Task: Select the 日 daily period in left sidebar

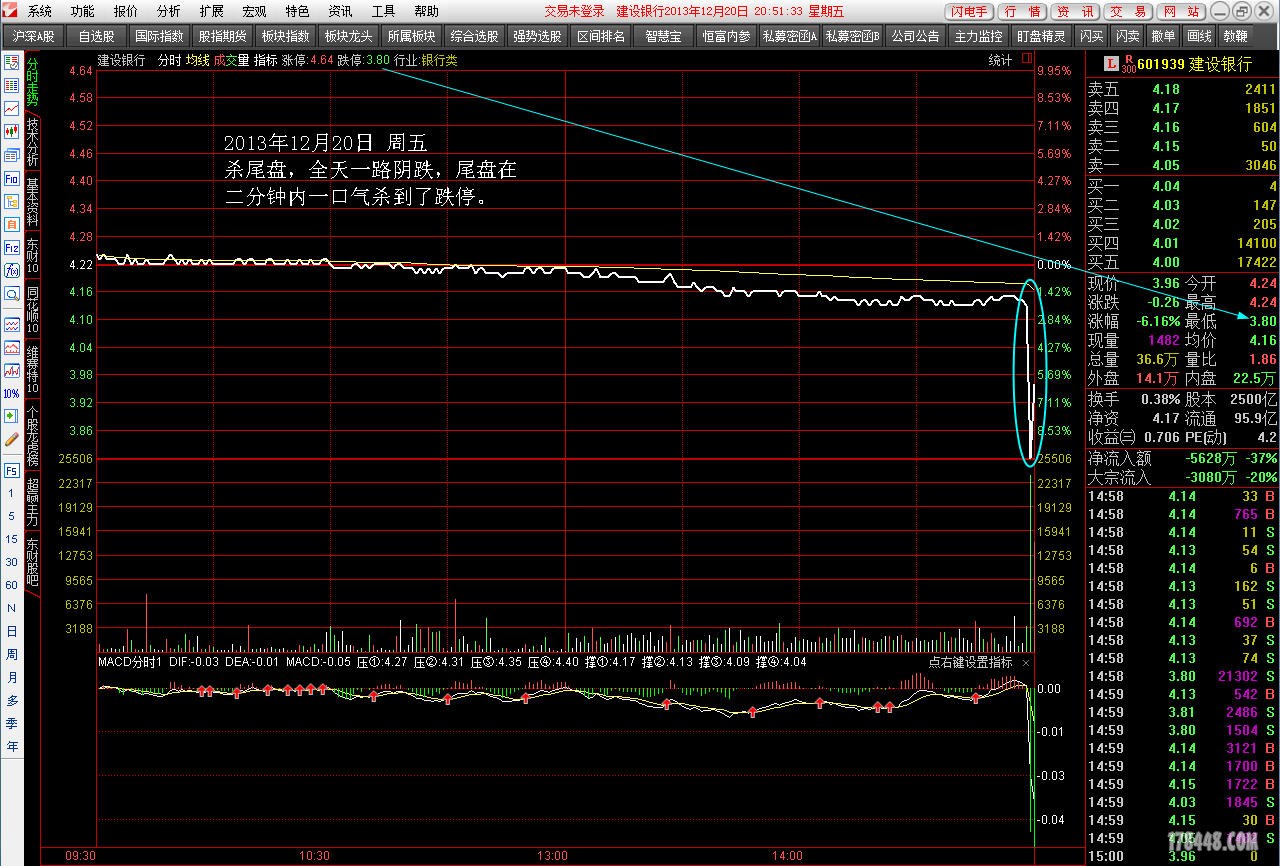Action: click(x=12, y=632)
